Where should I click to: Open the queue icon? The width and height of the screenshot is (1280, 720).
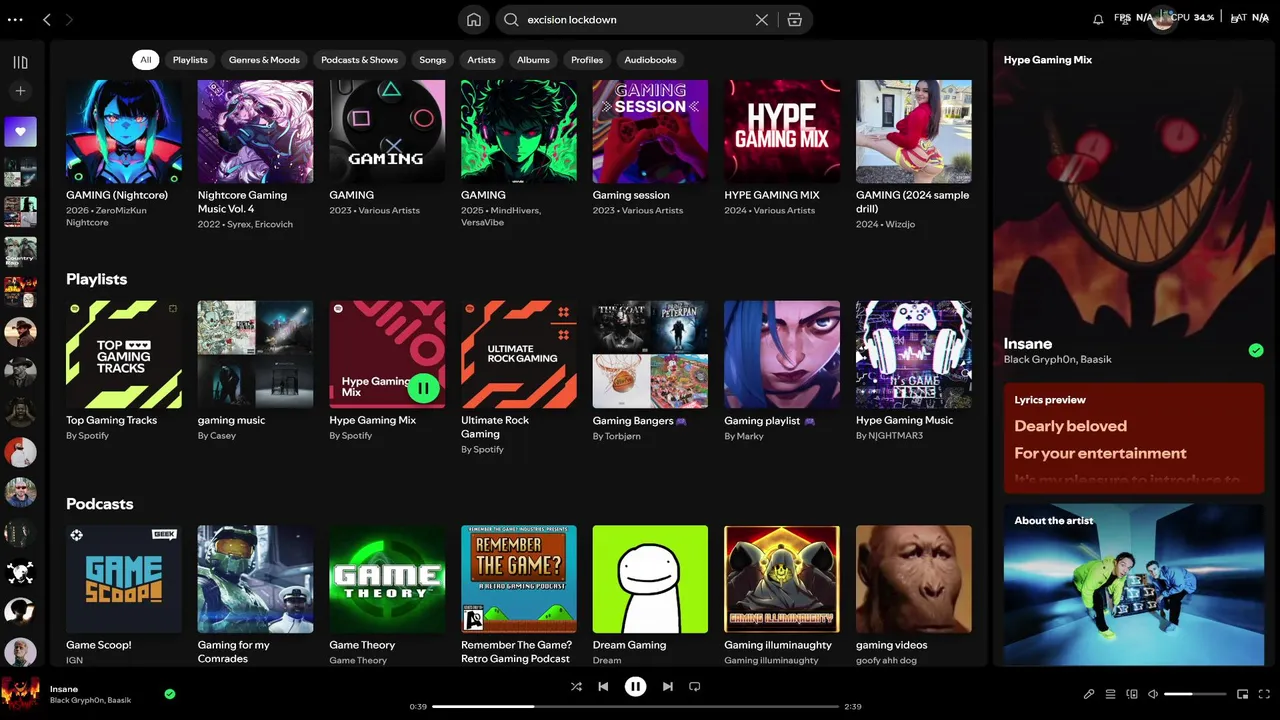click(x=1110, y=694)
